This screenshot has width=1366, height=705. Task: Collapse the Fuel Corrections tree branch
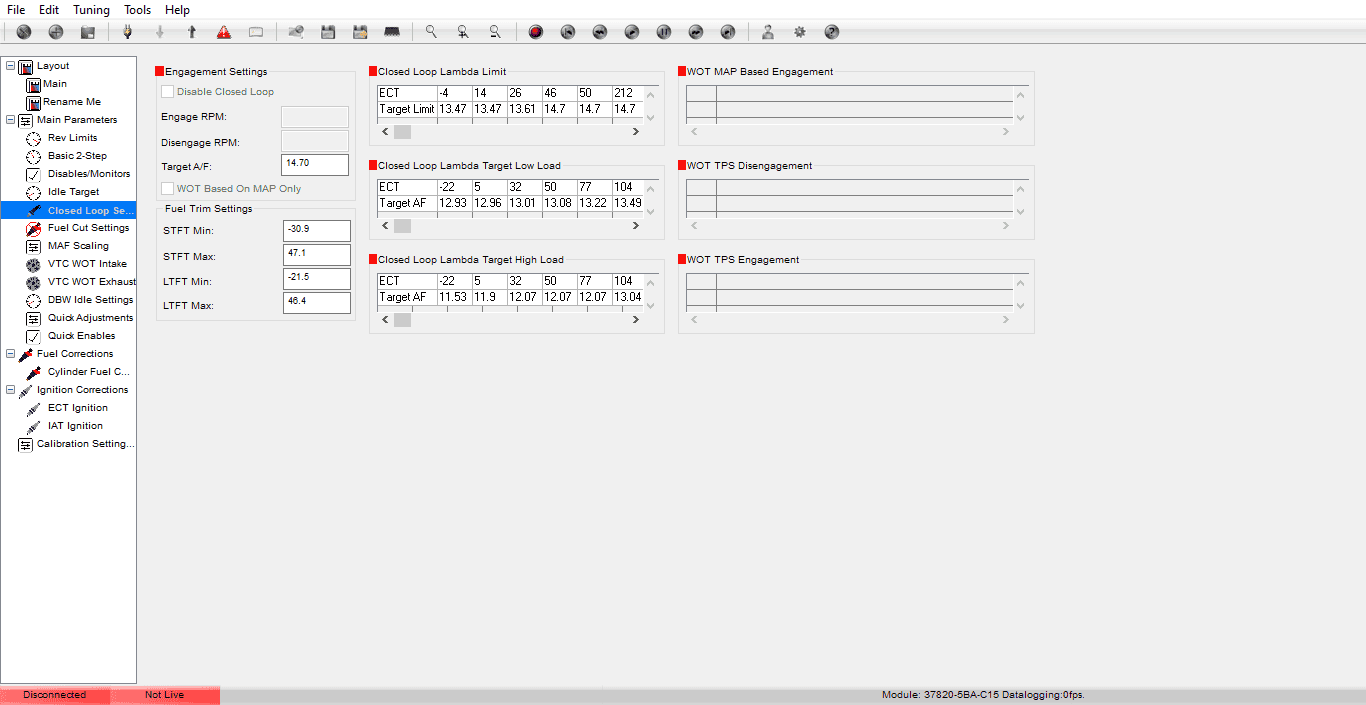[9, 353]
